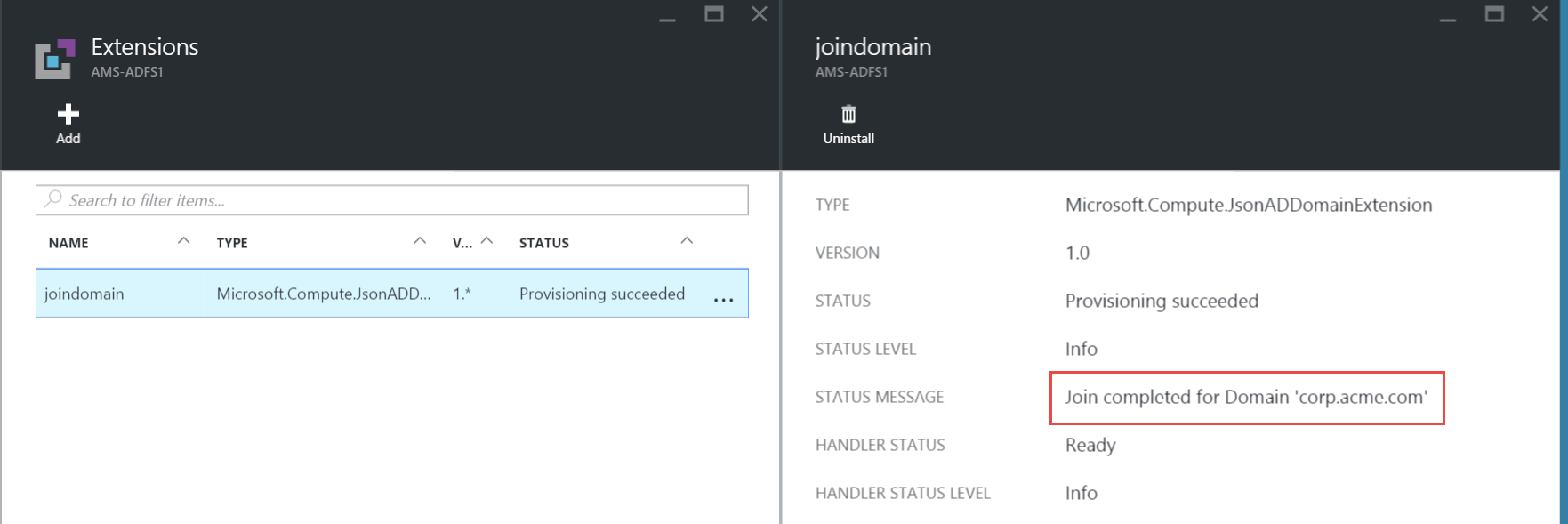Toggle sort arrow on version column

point(486,241)
